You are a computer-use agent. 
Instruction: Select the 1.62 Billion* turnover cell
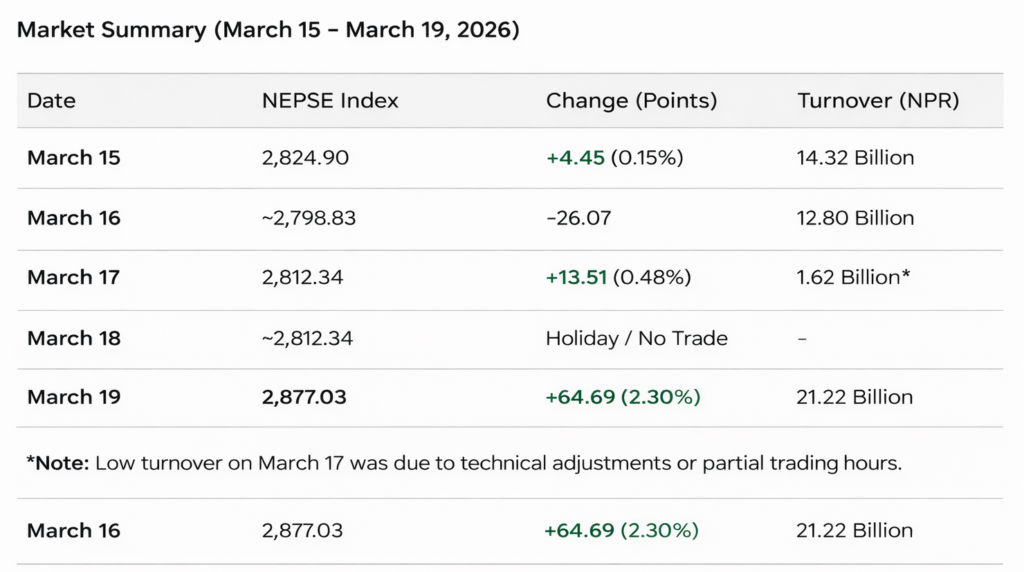point(853,277)
